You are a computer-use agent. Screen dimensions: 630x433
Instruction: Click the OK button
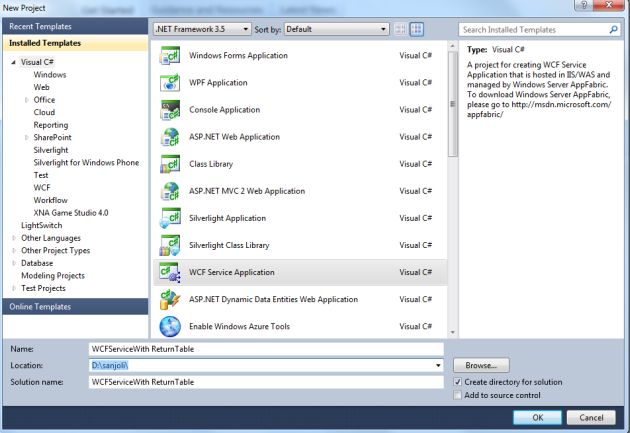pyautogui.click(x=537, y=418)
